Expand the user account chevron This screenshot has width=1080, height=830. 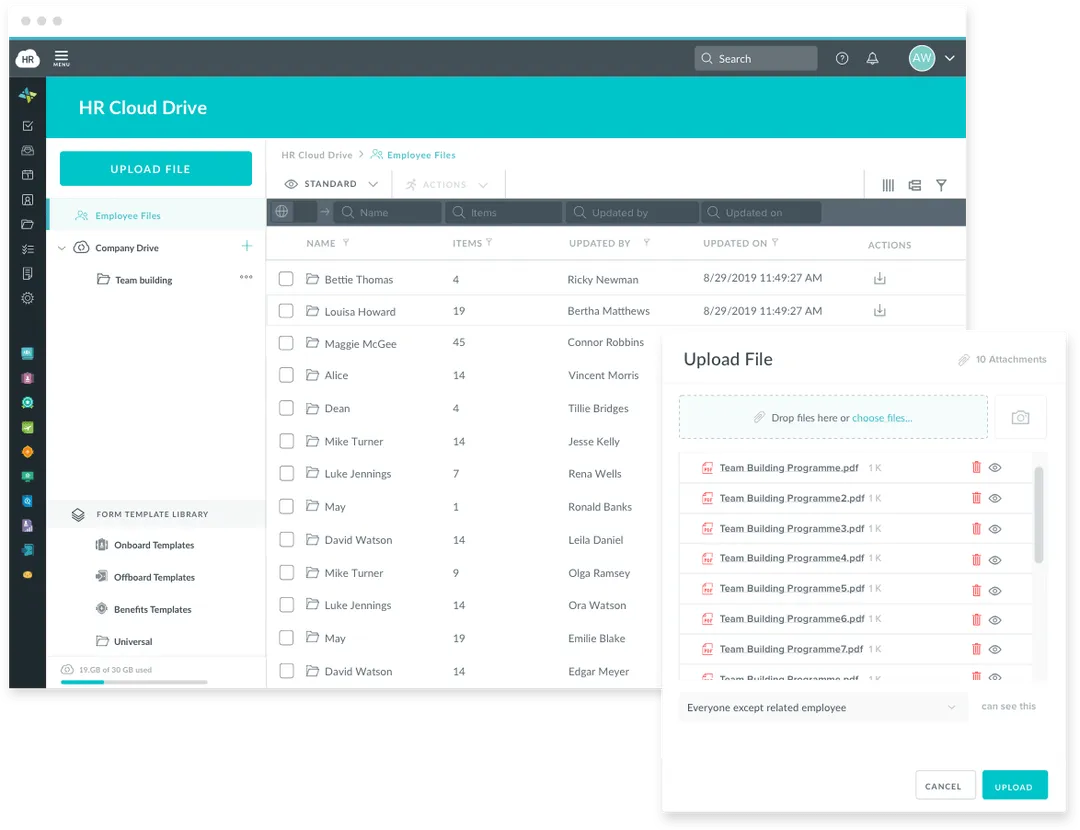click(x=950, y=59)
